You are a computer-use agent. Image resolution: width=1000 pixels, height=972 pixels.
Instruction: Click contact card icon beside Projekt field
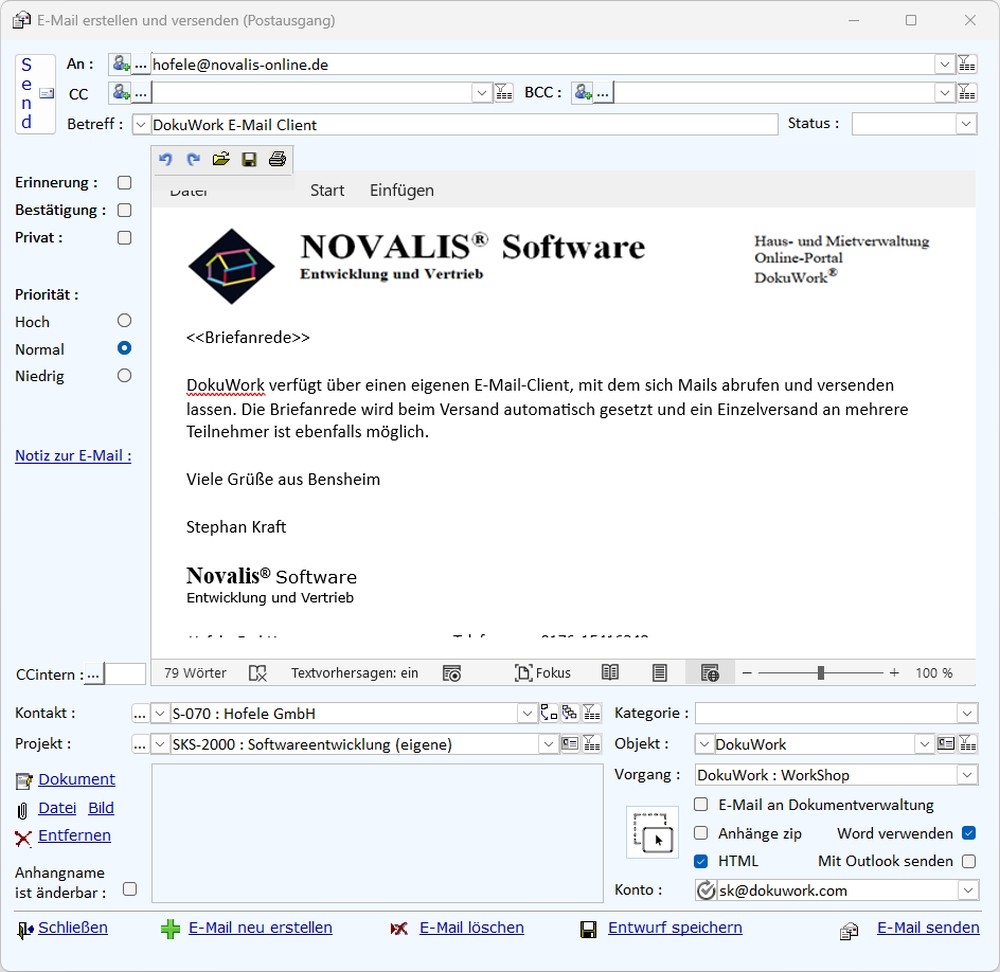click(570, 744)
